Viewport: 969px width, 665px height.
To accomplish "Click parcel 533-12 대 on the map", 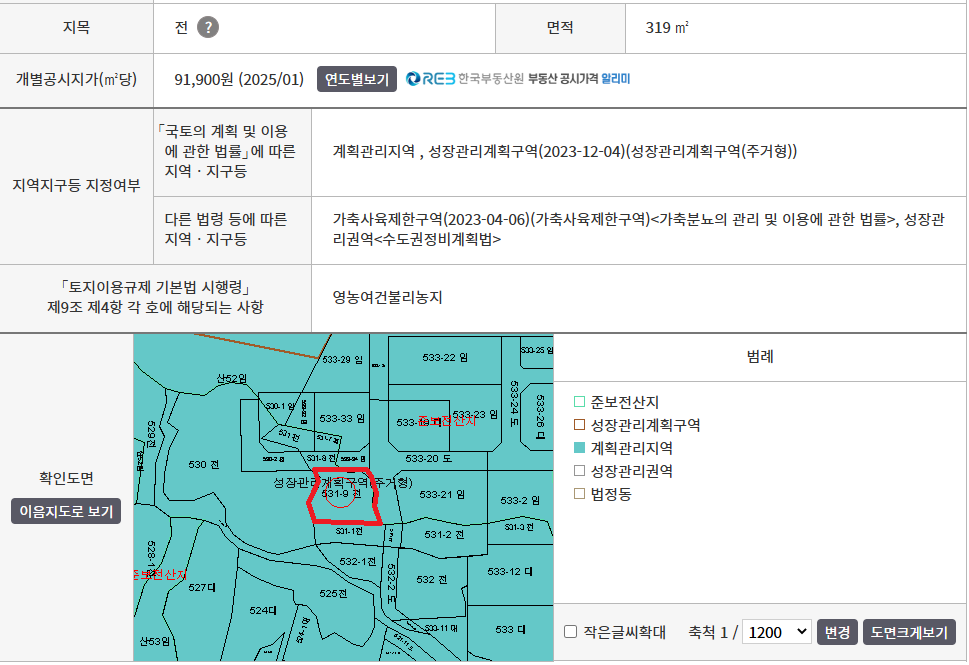I will pos(510,571).
